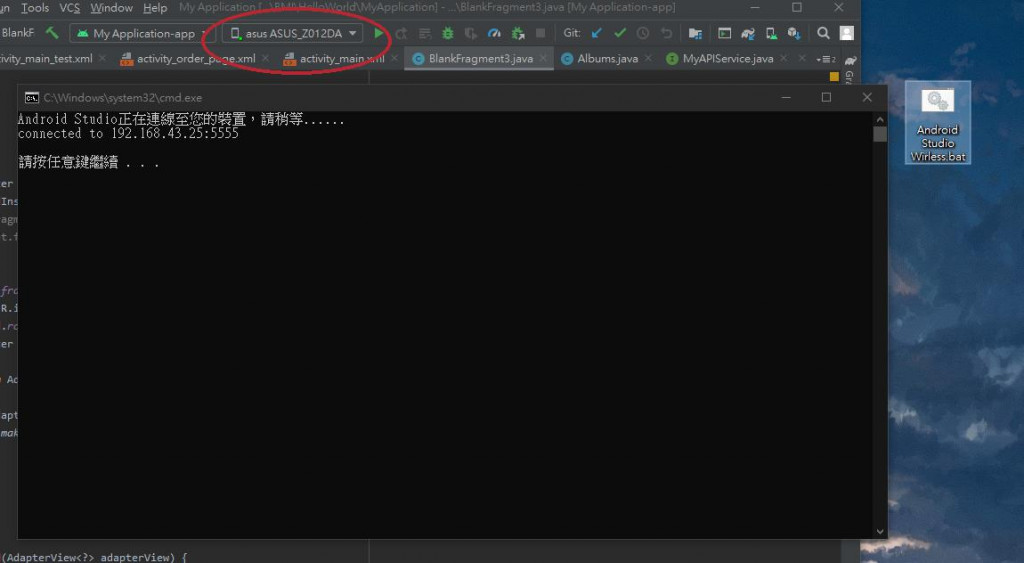Viewport: 1024px width, 563px height.
Task: Close the Albums.java tab
Action: (648, 58)
